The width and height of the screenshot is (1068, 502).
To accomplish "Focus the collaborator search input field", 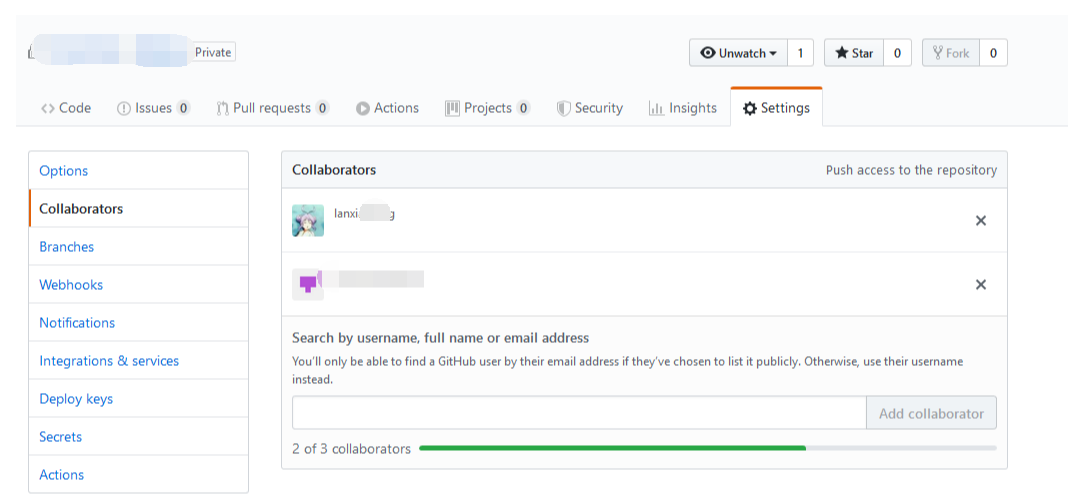I will [579, 413].
